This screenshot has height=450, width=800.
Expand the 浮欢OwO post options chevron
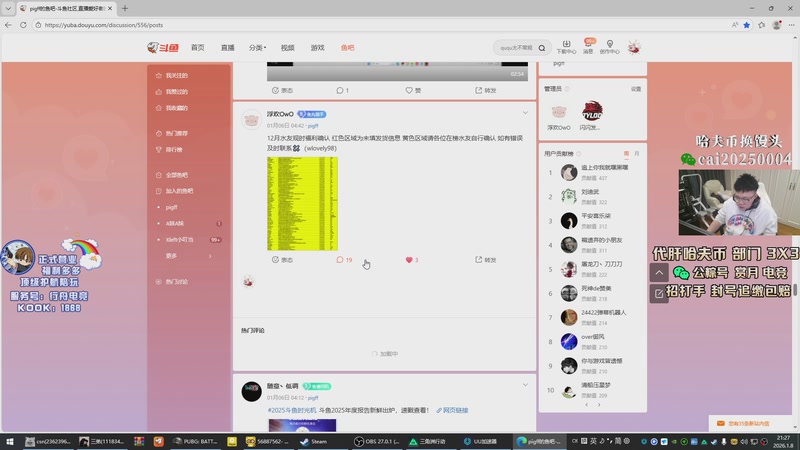pyautogui.click(x=525, y=113)
